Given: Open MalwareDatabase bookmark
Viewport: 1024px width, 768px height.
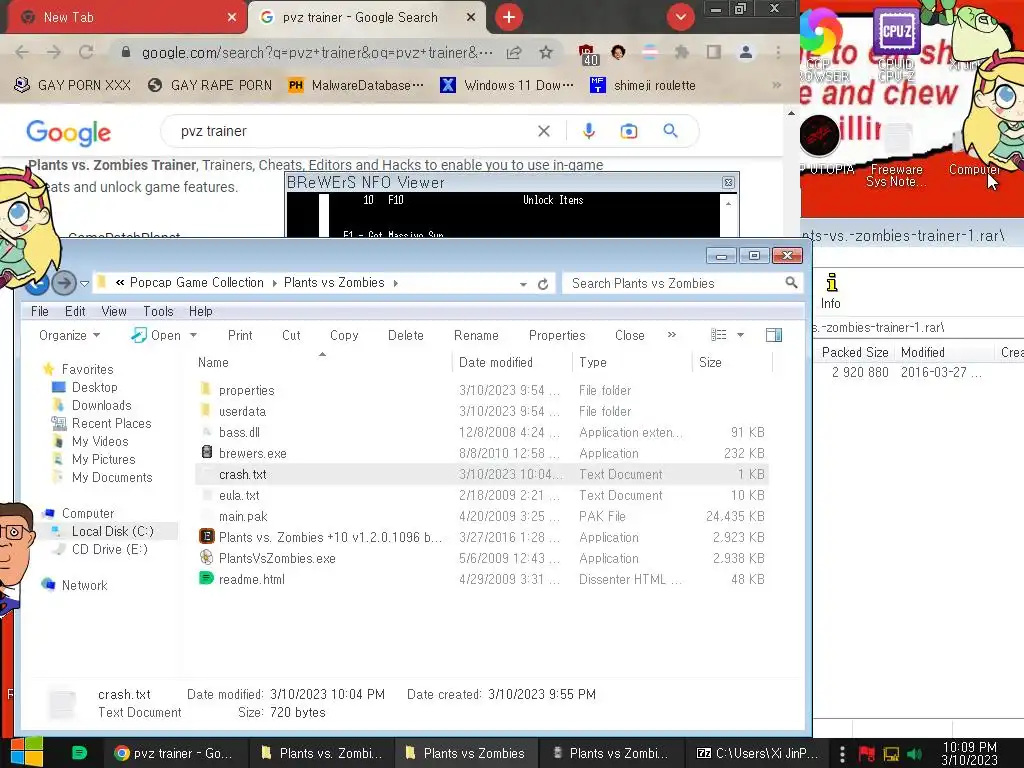Looking at the screenshot, I should pyautogui.click(x=356, y=85).
